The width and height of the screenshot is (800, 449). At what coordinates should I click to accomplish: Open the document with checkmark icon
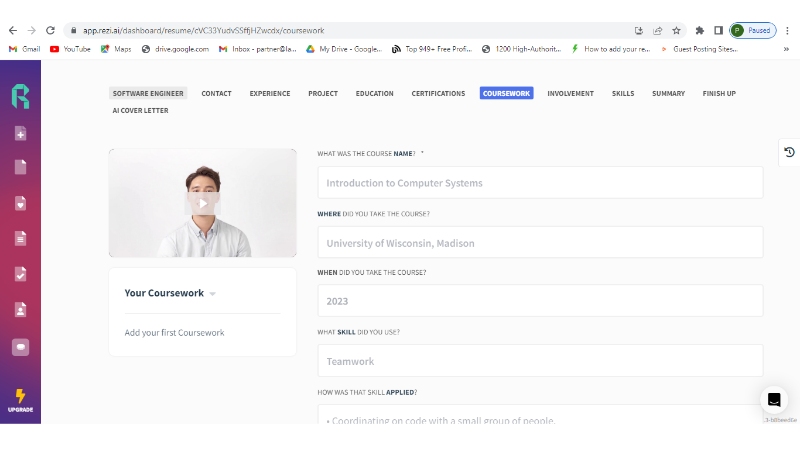[x=20, y=273]
